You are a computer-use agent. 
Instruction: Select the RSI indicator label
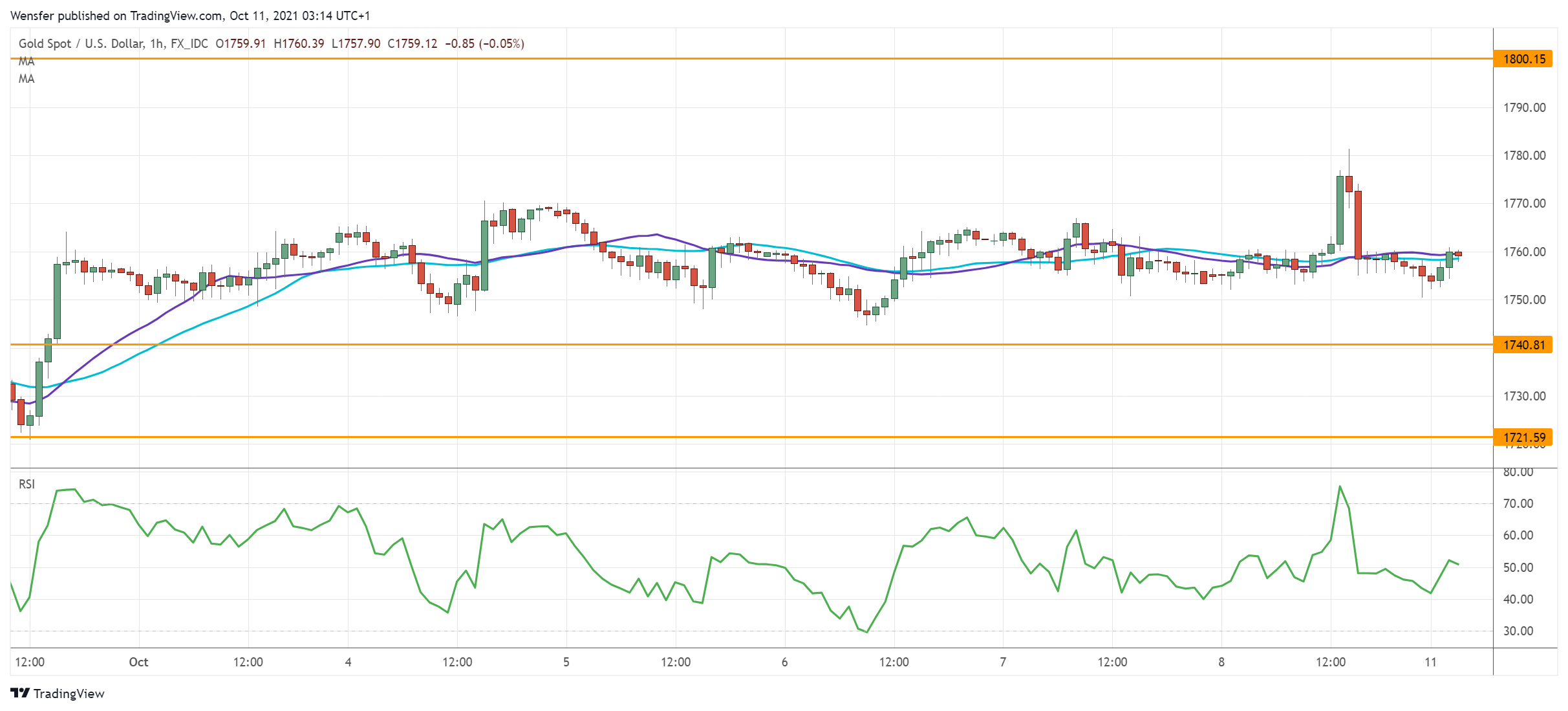pyautogui.click(x=27, y=484)
